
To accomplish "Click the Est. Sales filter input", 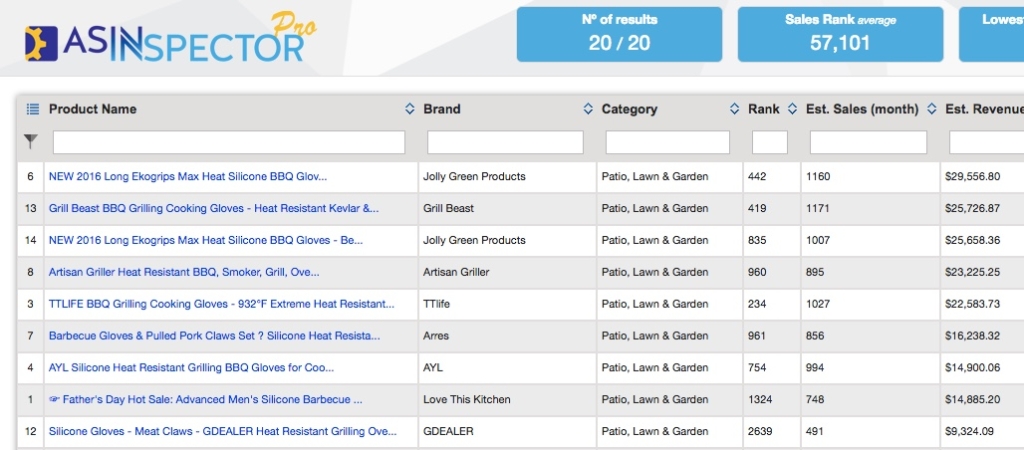I will click(868, 142).
